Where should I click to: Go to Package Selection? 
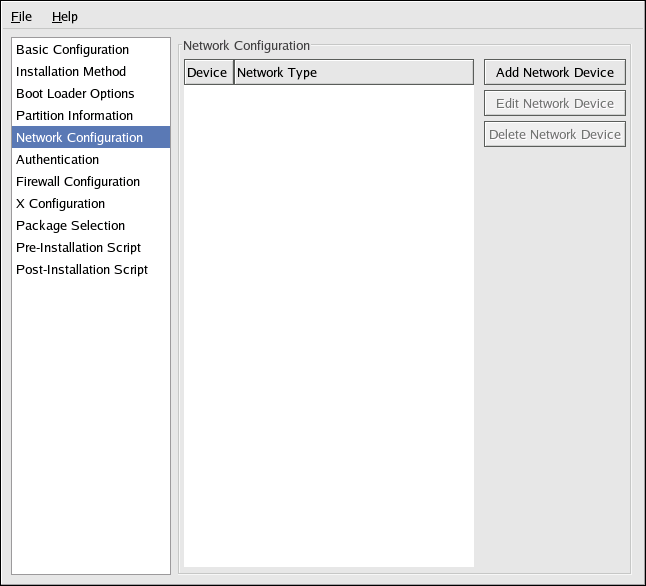[x=71, y=226]
